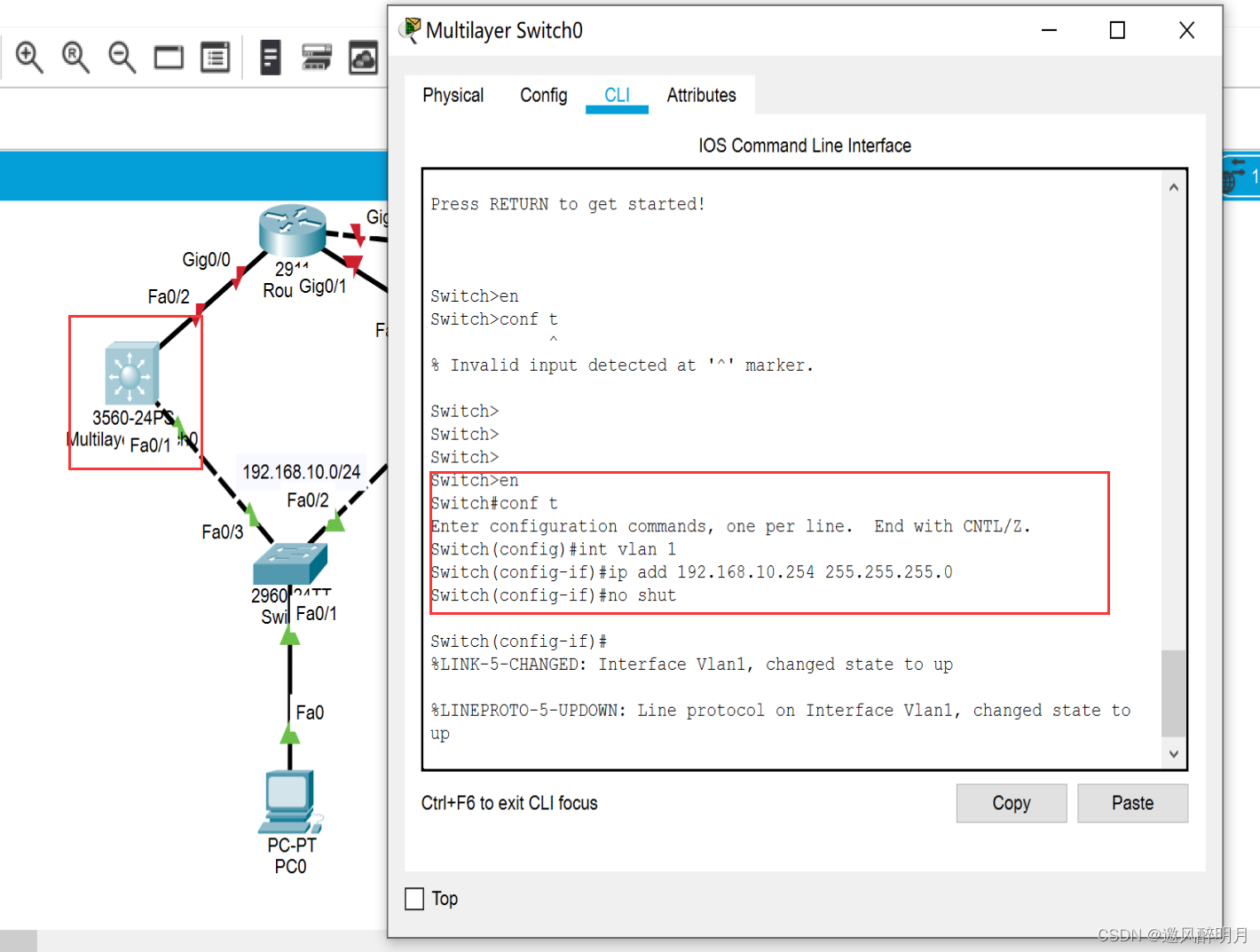Click the CLI scrollbar up arrow
The image size is (1260, 952).
[1173, 187]
